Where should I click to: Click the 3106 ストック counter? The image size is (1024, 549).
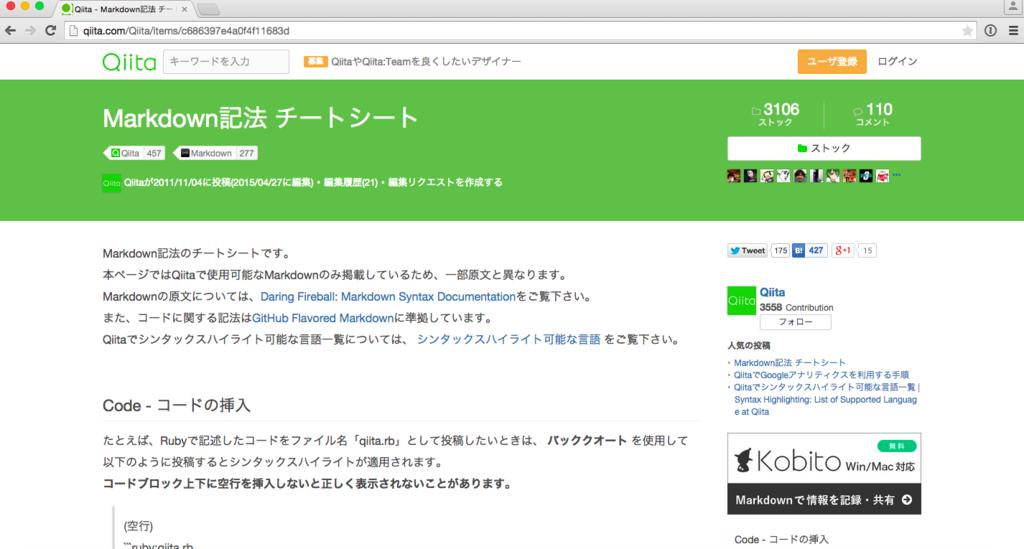(775, 114)
